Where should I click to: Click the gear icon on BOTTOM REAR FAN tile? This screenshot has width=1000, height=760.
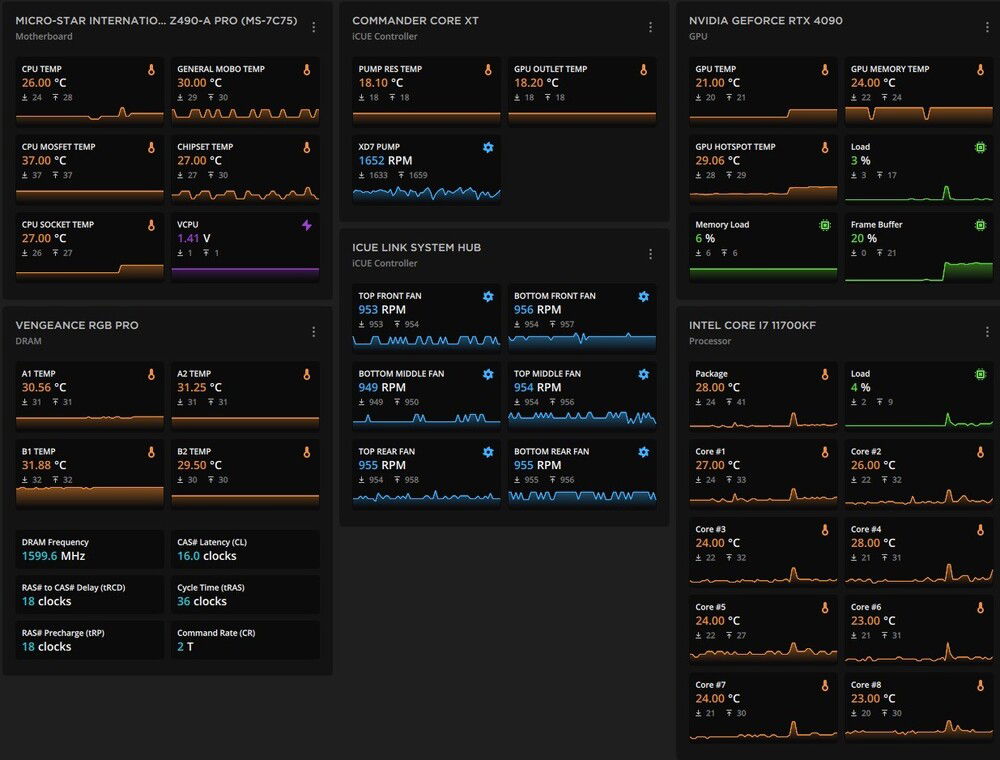click(x=644, y=452)
